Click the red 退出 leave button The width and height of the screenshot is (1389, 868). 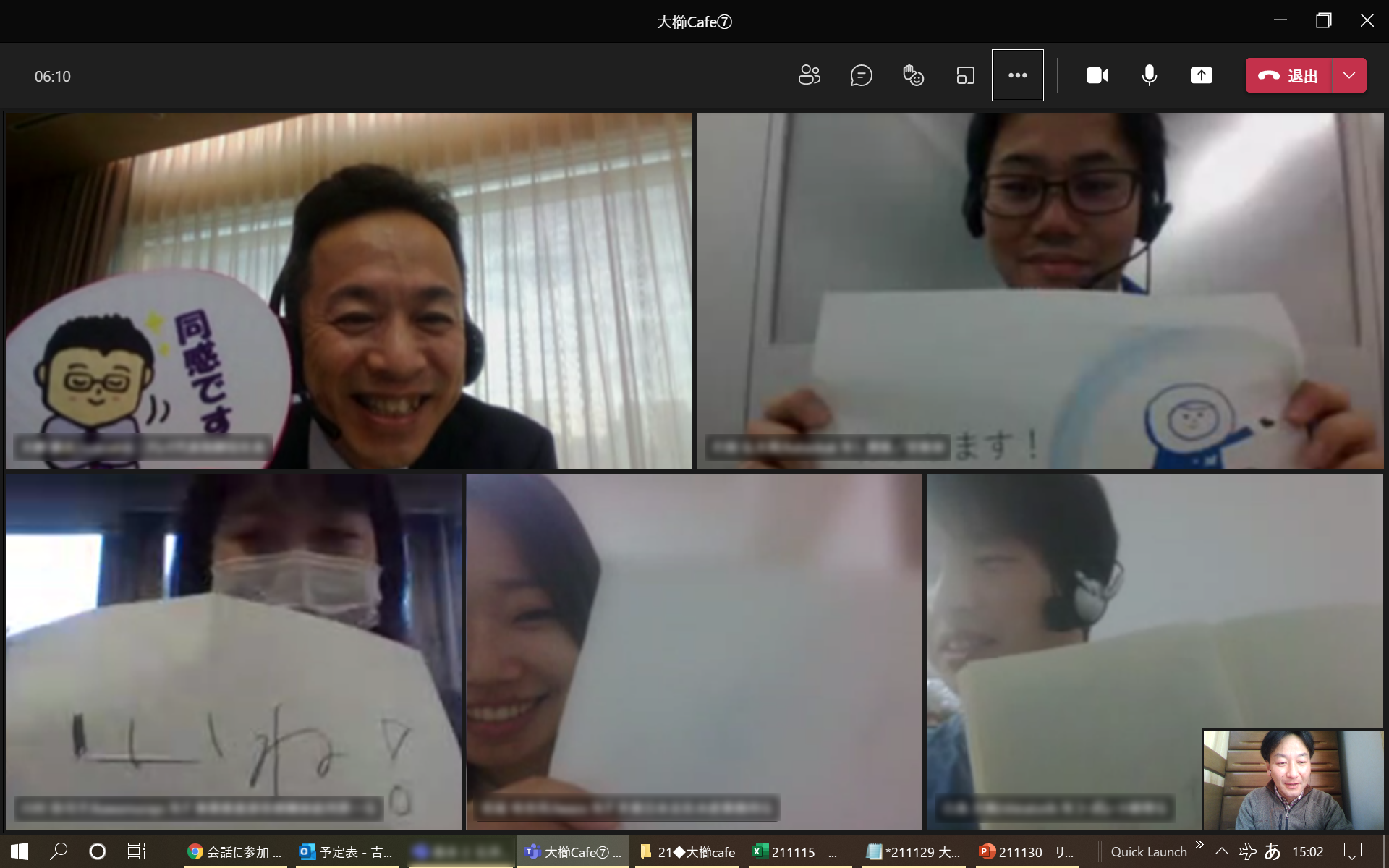(x=1288, y=75)
